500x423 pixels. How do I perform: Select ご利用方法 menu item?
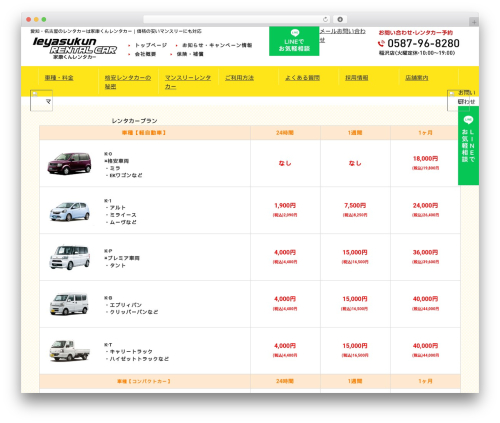239,78
